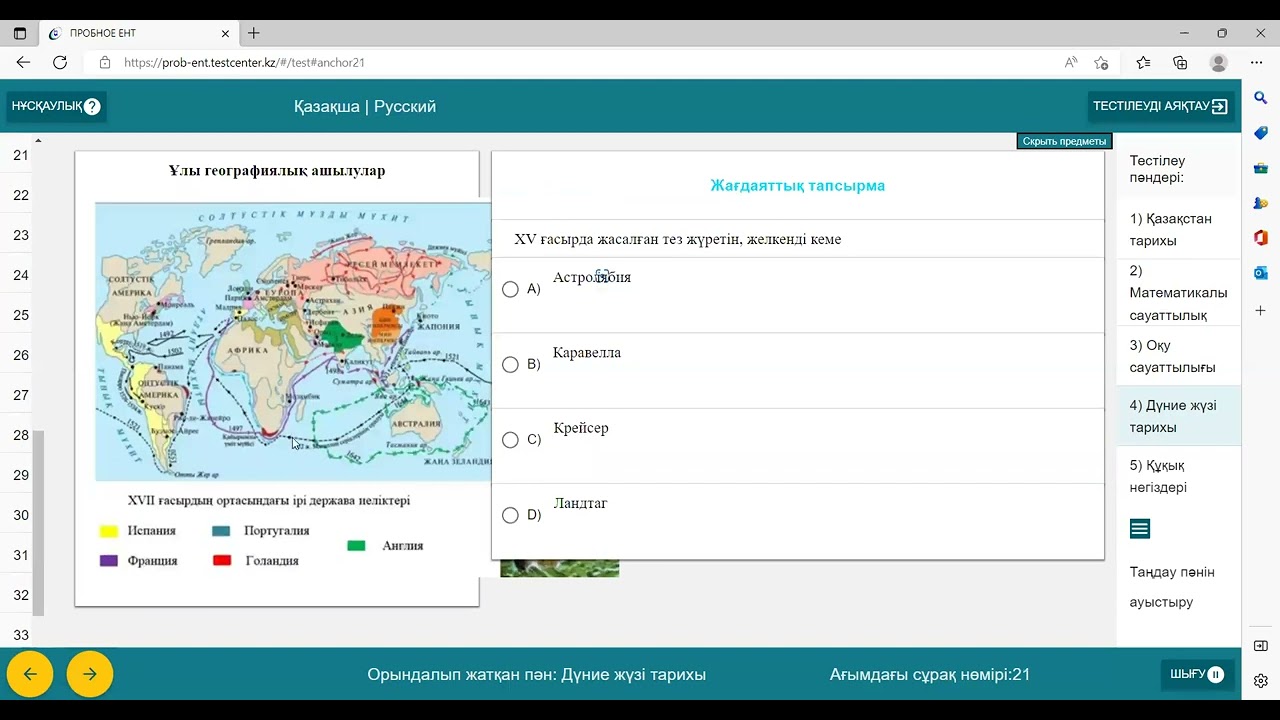Jump to question 28

pyautogui.click(x=21, y=435)
